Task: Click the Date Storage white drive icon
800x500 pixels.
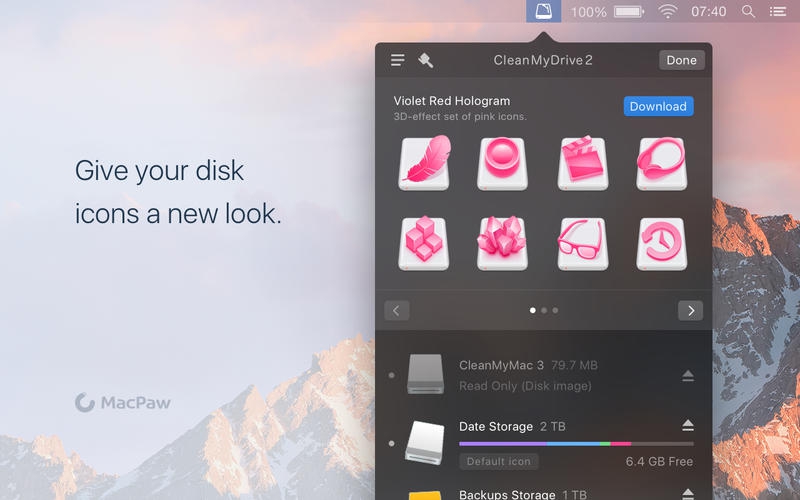Action: point(424,443)
